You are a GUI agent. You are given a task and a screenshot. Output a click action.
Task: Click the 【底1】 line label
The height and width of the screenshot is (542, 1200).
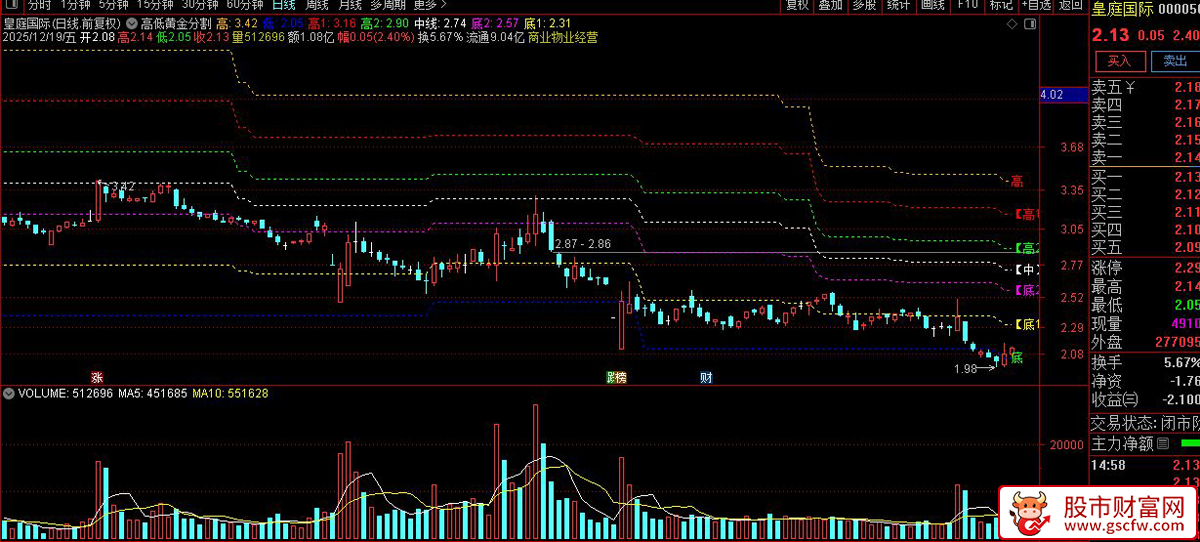[1027, 325]
